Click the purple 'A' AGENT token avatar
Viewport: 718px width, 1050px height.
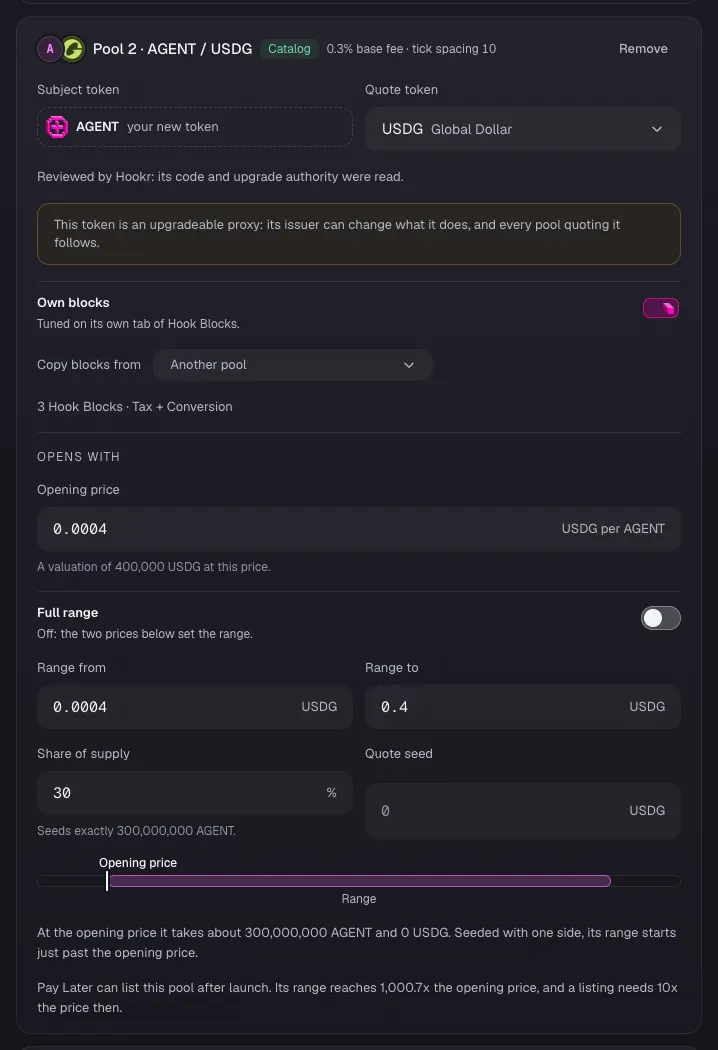(x=50, y=49)
